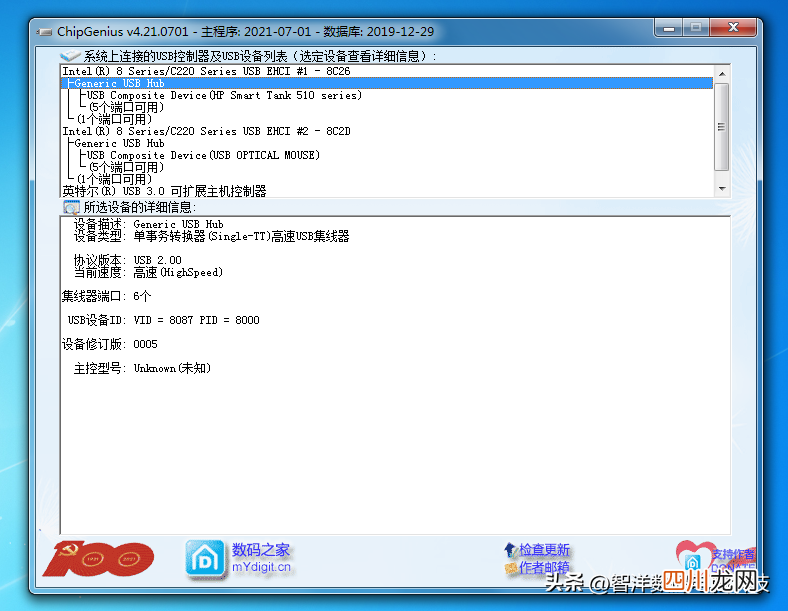
Task: Click the USB device list header icon
Action: (x=70, y=55)
